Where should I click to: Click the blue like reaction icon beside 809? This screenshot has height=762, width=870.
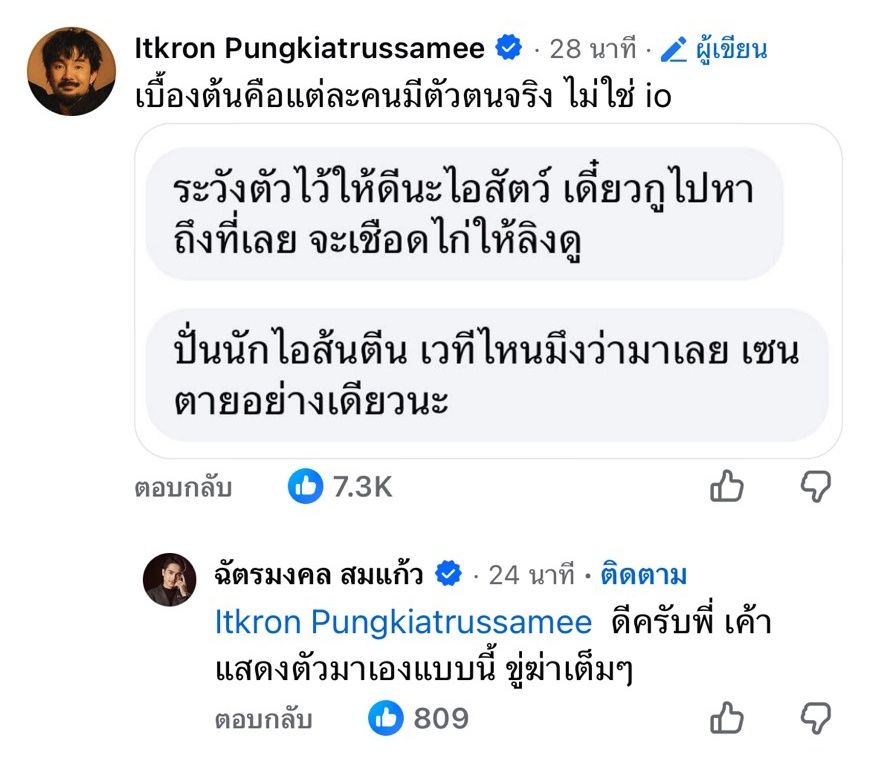[386, 717]
